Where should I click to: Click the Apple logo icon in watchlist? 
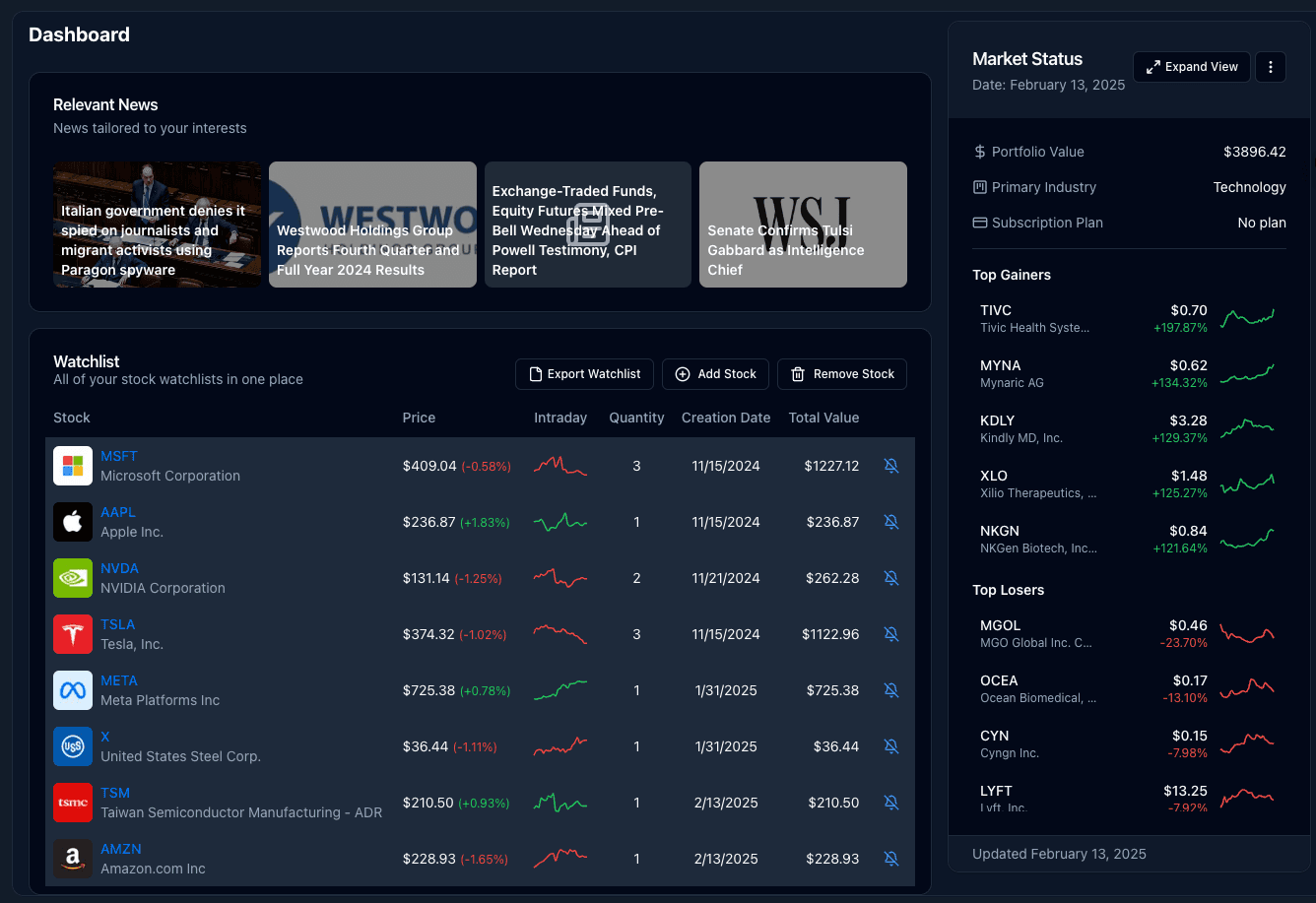pos(73,522)
